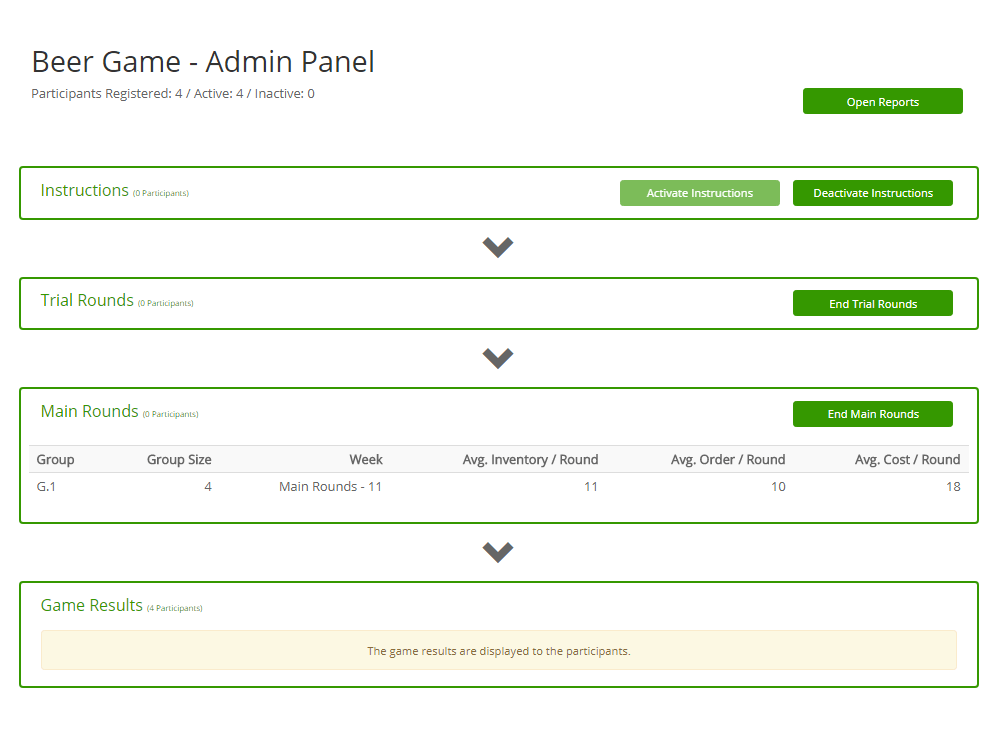End the trial rounds
The image size is (1000, 750).
[872, 303]
